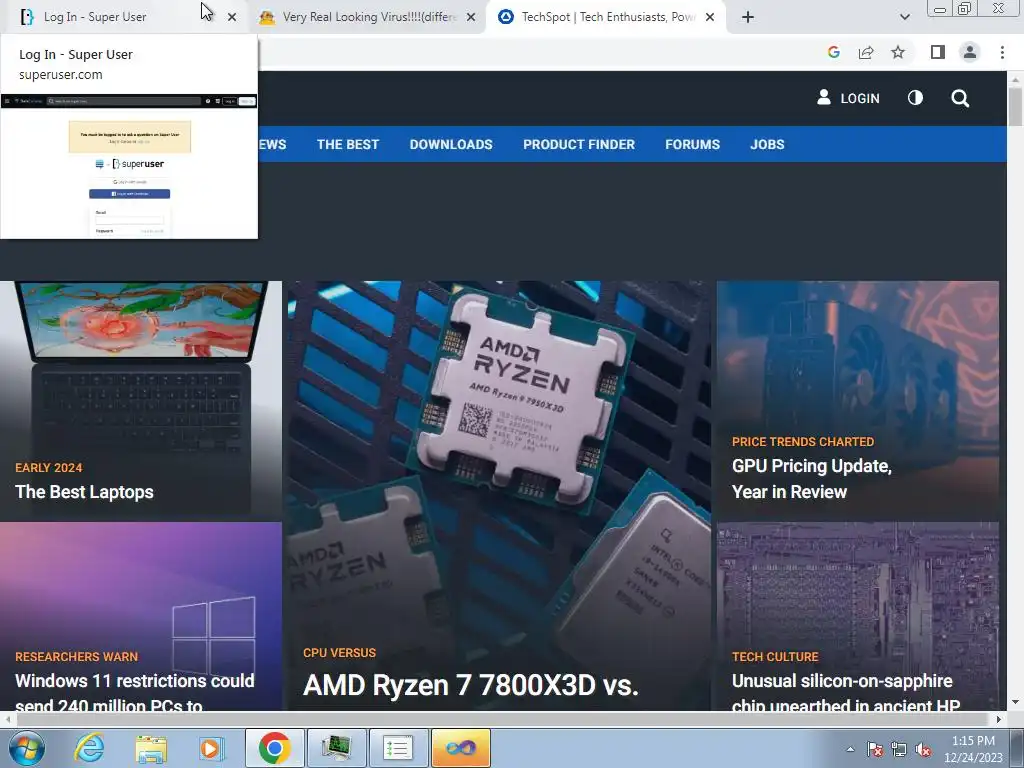The height and width of the screenshot is (768, 1024).
Task: Go to FORUMS section
Action: [692, 144]
